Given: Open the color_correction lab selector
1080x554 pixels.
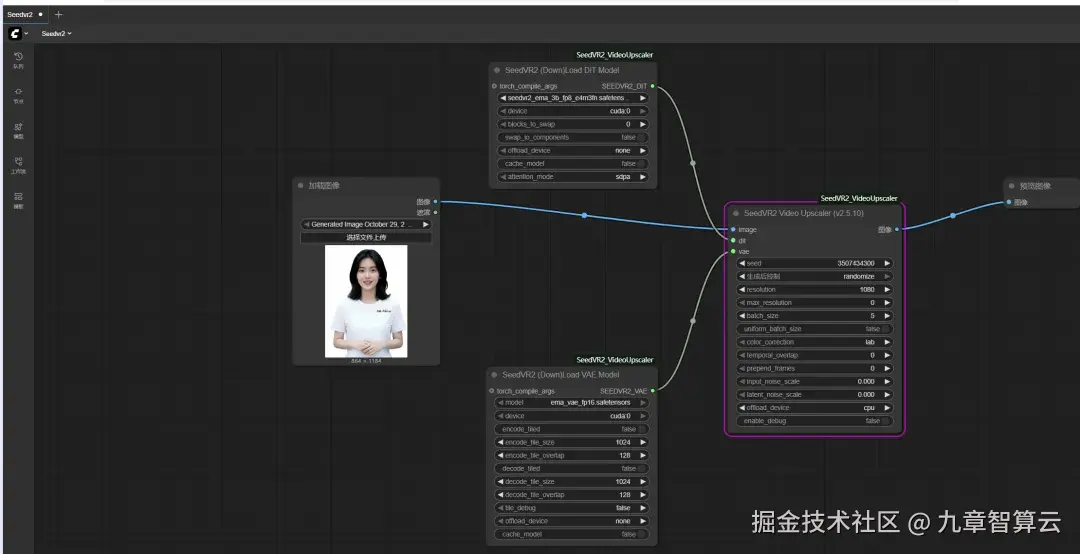Looking at the screenshot, I should point(815,342).
